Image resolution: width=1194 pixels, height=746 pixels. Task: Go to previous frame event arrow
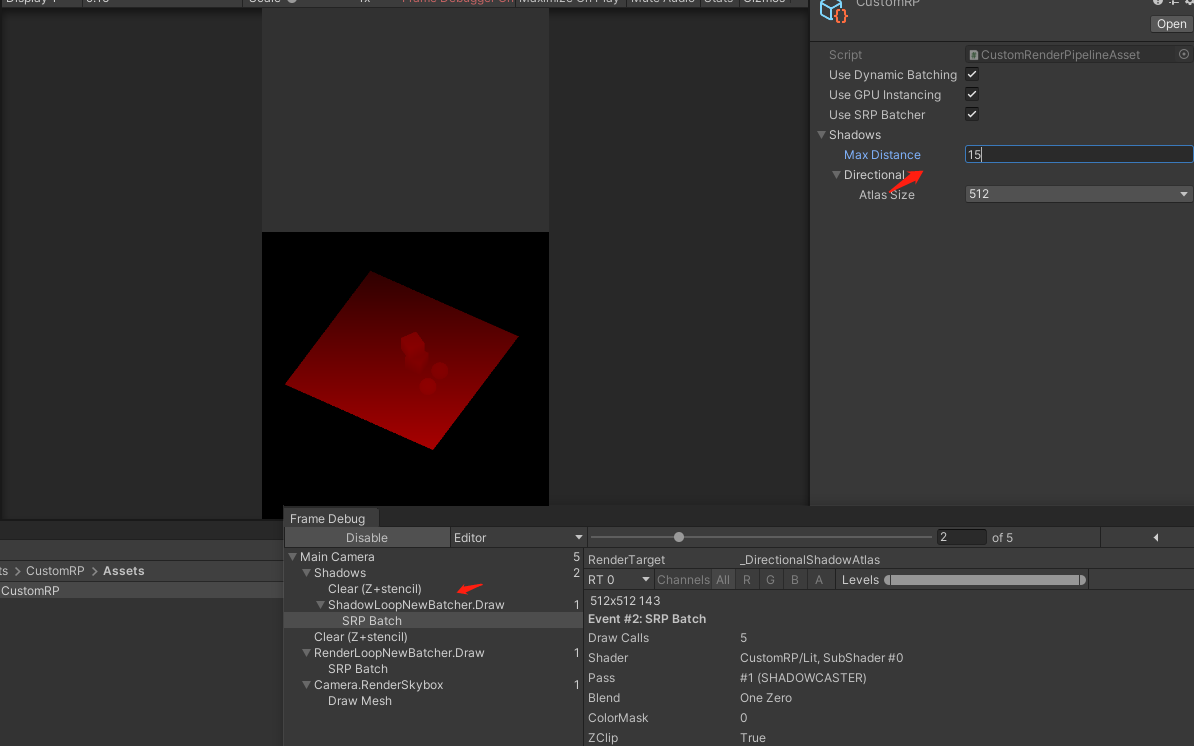pos(1155,538)
